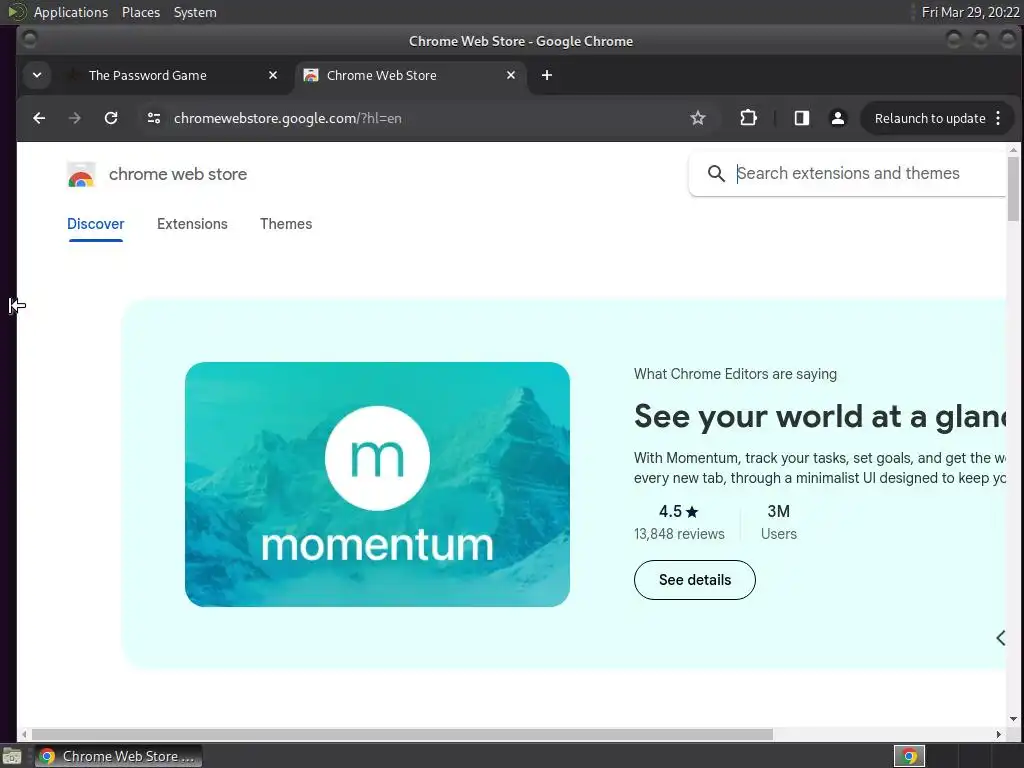Click carousel previous chevron arrow
Viewport: 1024px width, 768px height.
pos(1000,638)
